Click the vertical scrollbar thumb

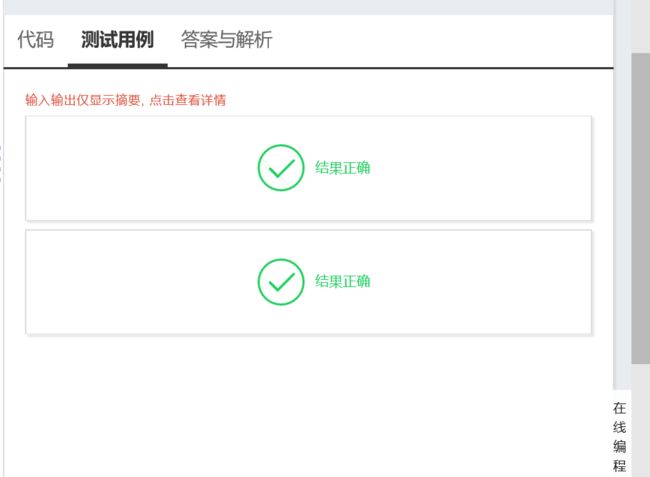point(640,208)
